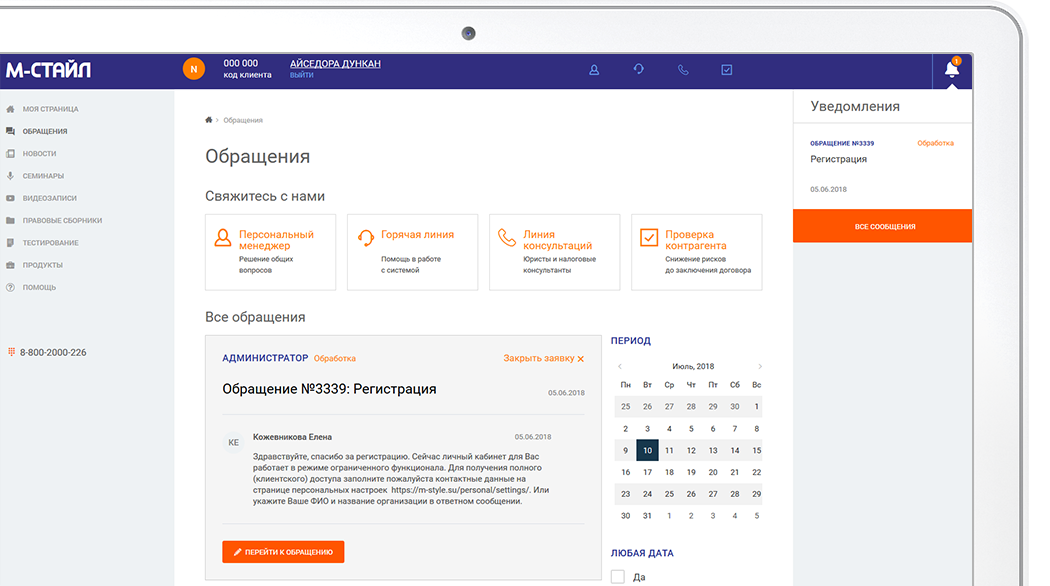Open the notifications bell icon
Image resolution: width=1050 pixels, height=586 pixels.
tap(952, 69)
